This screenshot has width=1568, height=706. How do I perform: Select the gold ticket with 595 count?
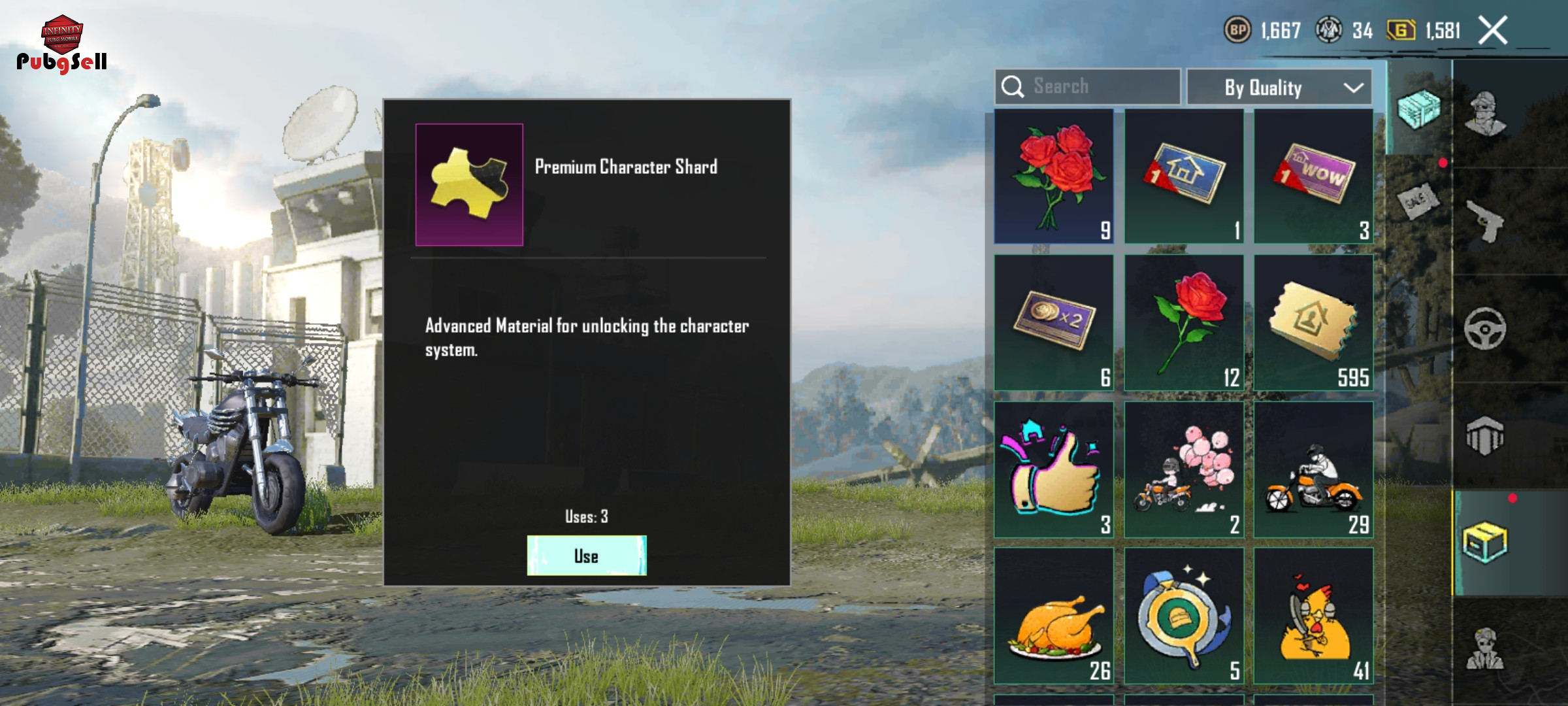(x=1314, y=323)
